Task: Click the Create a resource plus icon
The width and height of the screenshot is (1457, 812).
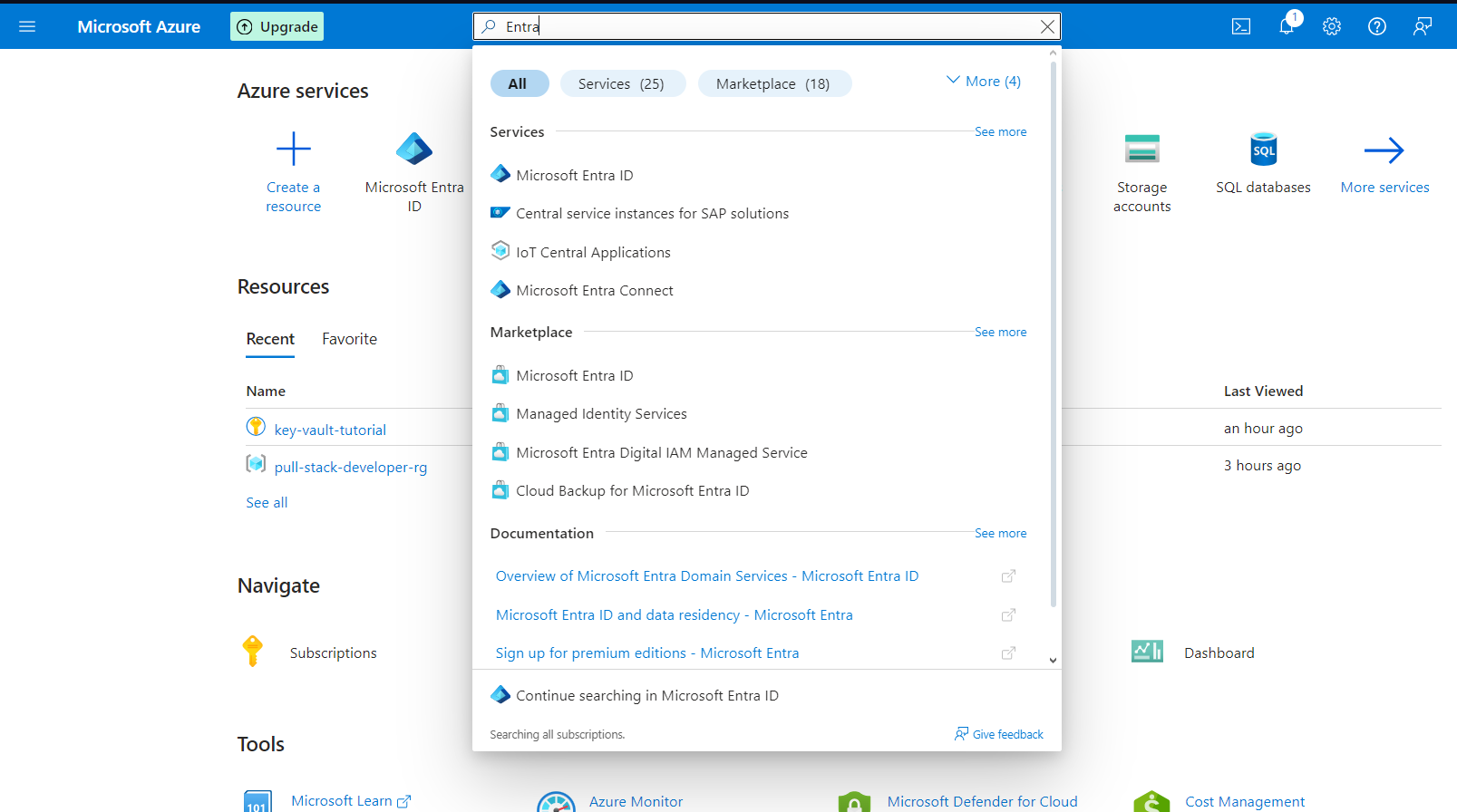Action: [x=293, y=149]
